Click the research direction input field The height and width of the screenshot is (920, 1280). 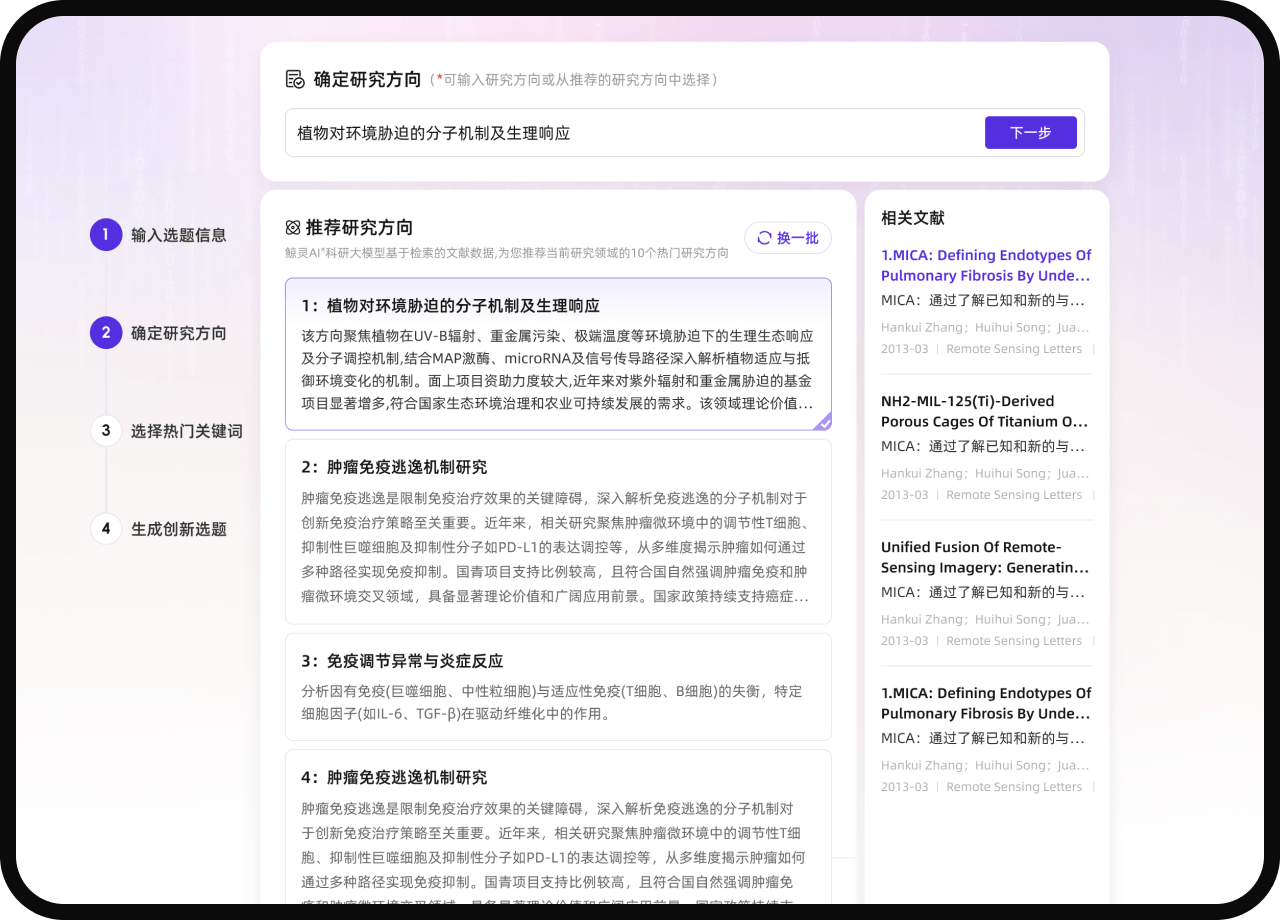[630, 133]
